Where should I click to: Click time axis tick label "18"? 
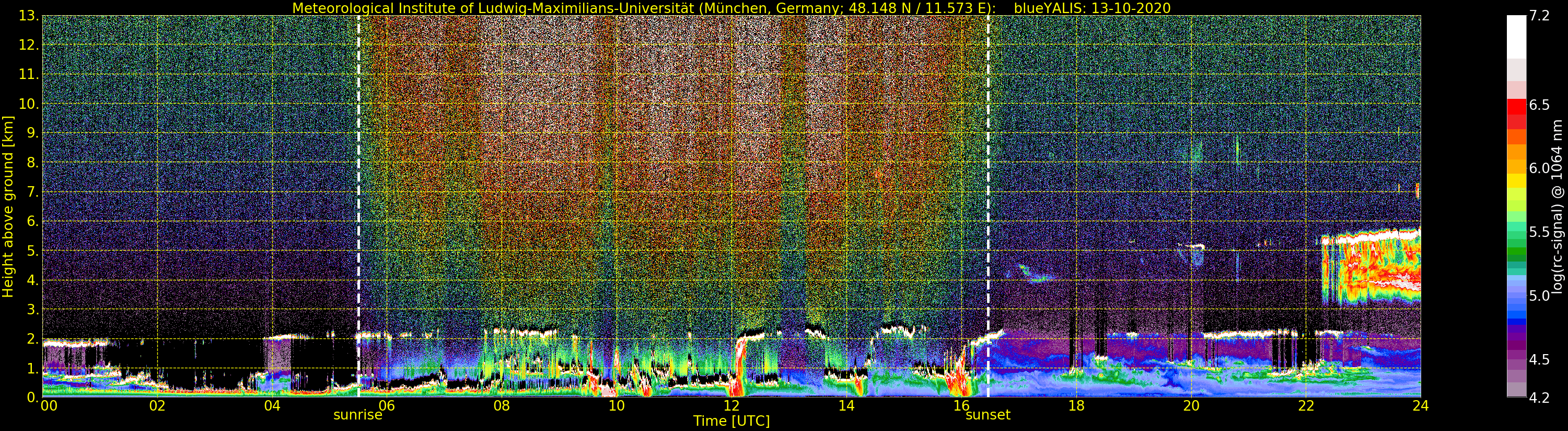coord(1076,405)
